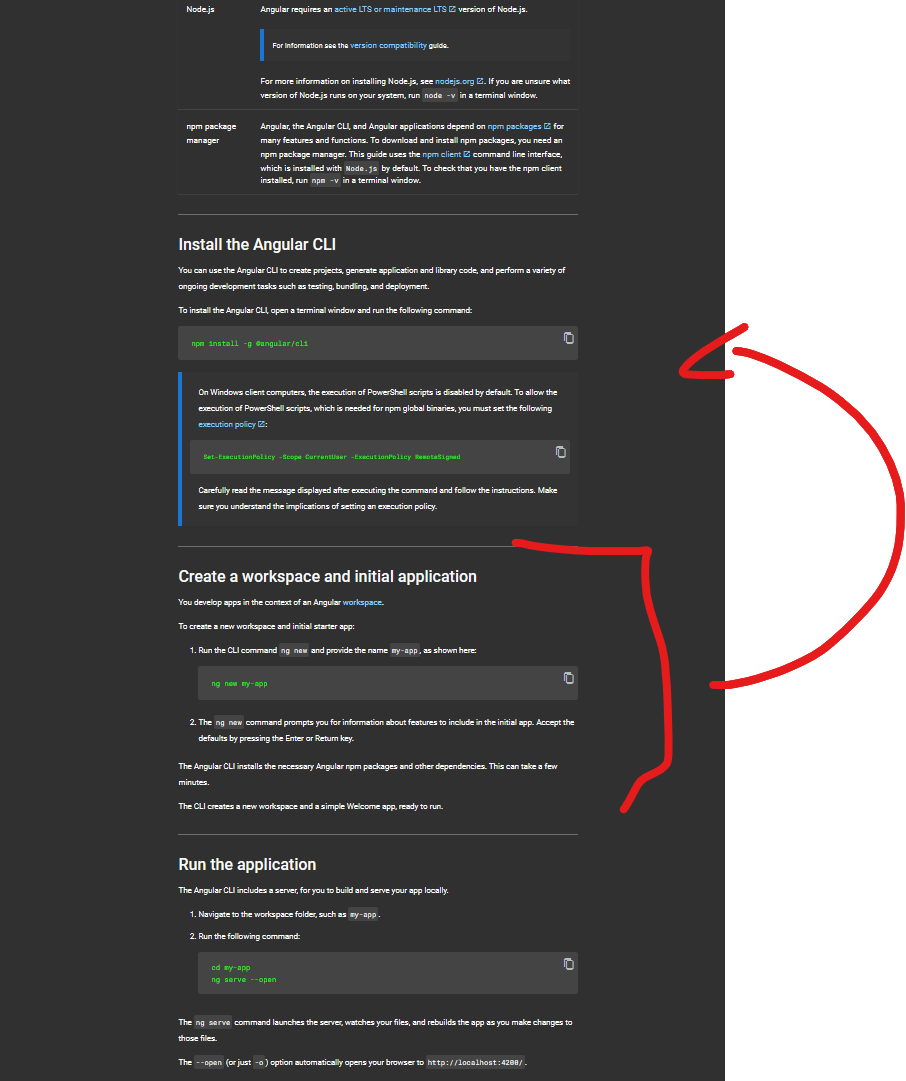Viewport: 906px width, 1081px height.
Task: Click the npm -v inline code
Action: coord(325,181)
